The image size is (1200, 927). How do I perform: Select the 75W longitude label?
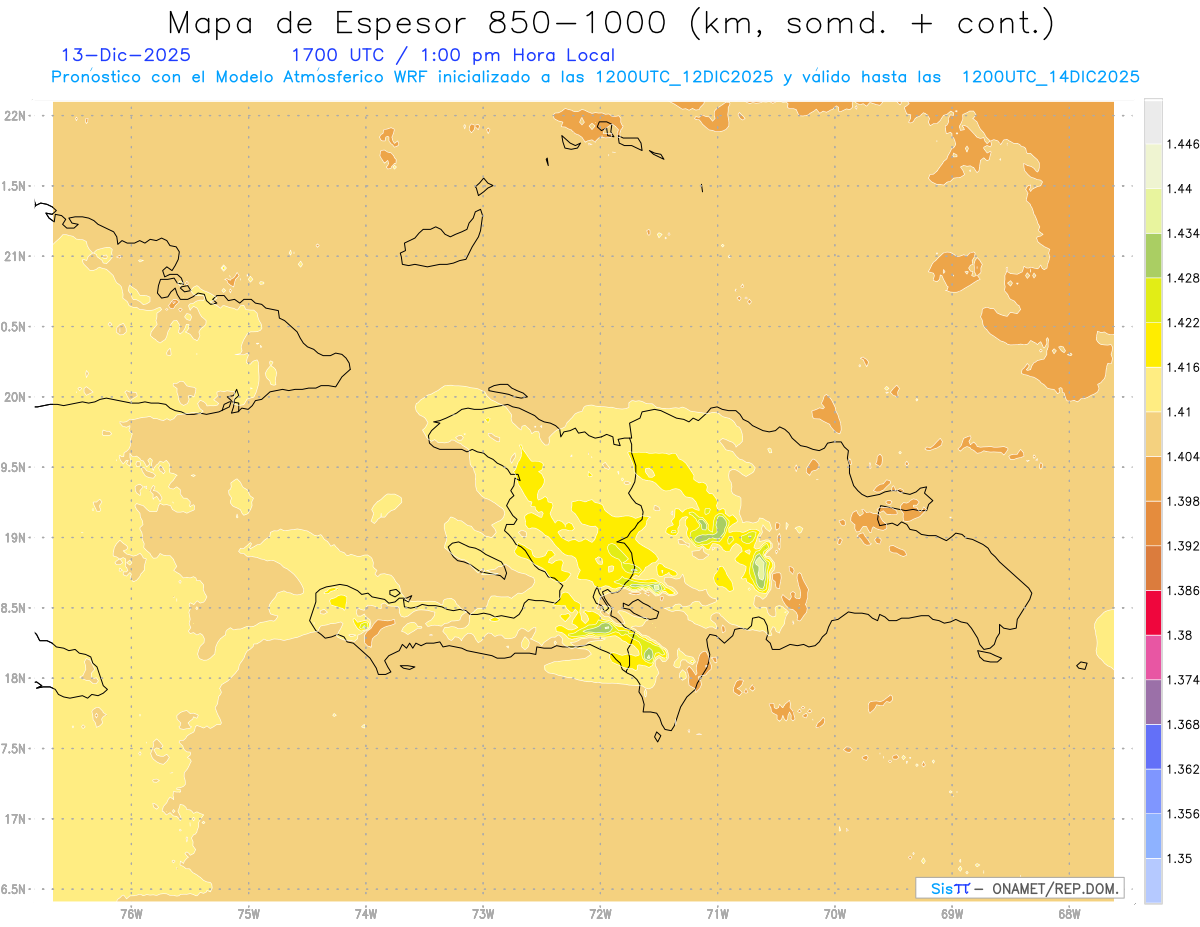click(249, 913)
